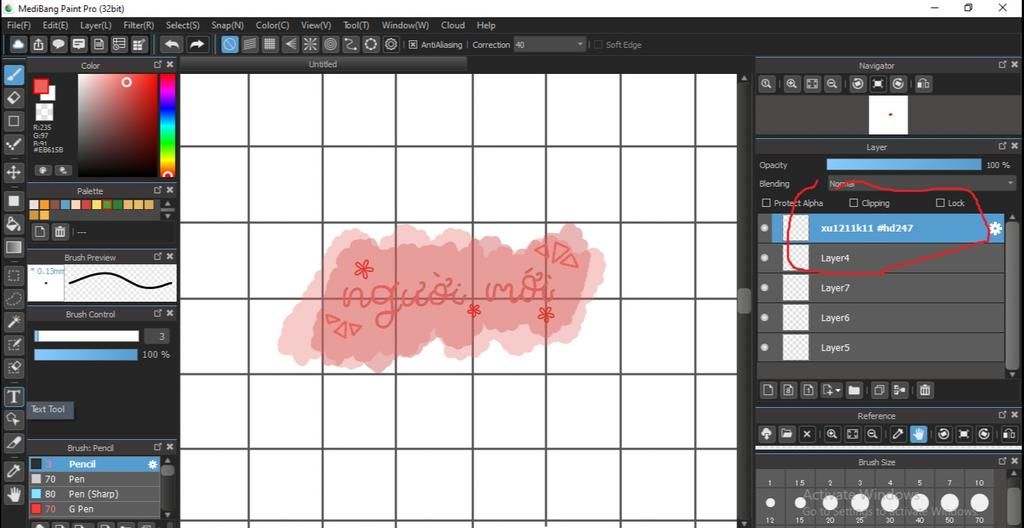Open the Select(S) menu
This screenshot has width=1024, height=528.
pyautogui.click(x=183, y=25)
